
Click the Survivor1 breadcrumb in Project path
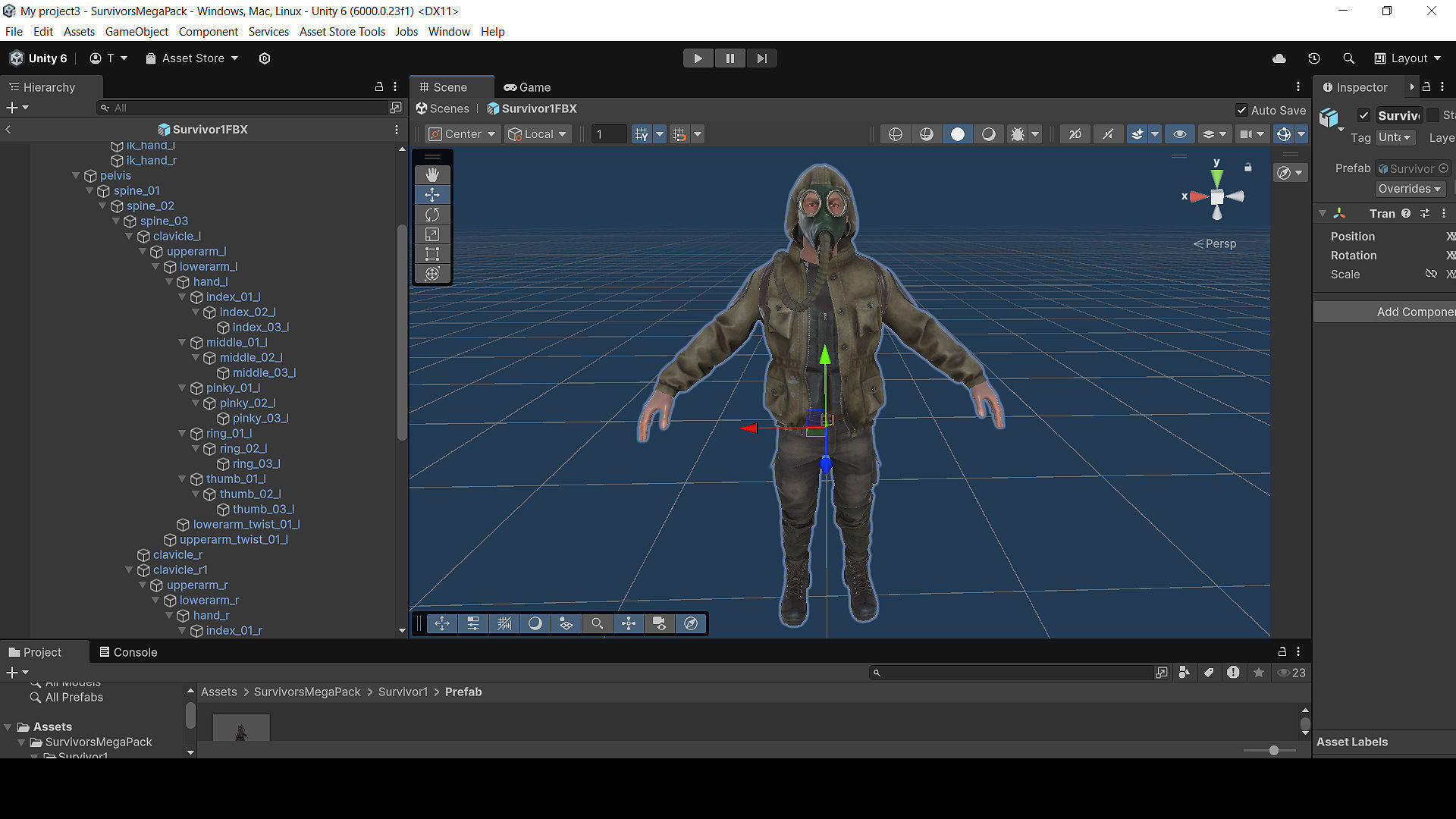click(x=403, y=692)
